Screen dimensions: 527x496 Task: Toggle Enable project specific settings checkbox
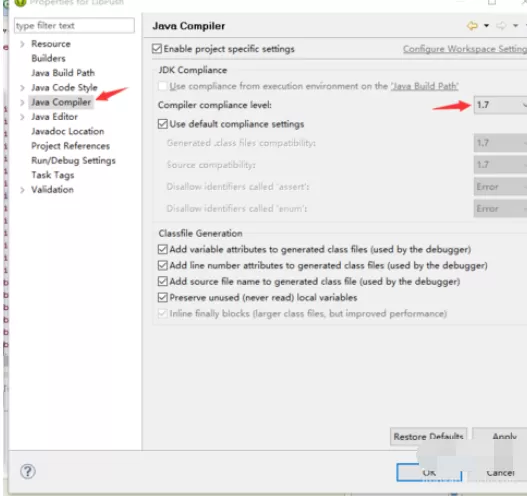[x=157, y=49]
